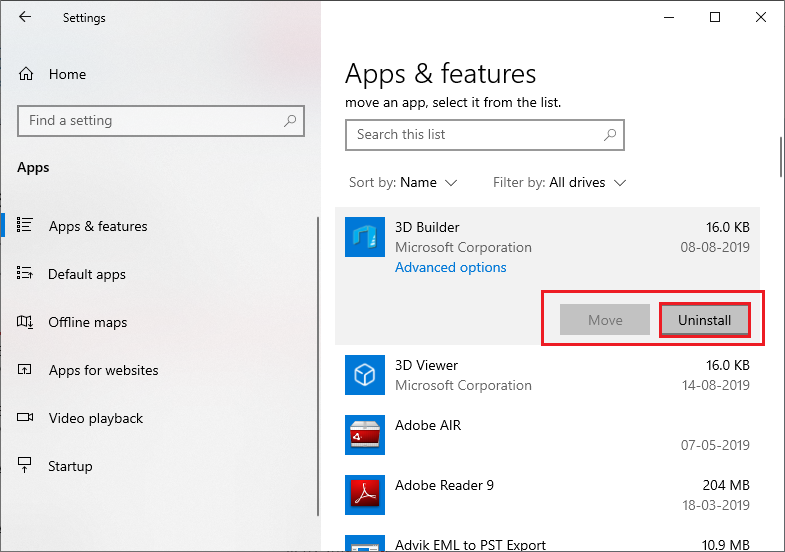Click the 3D Builder app name
Image resolution: width=785 pixels, height=552 pixels.
(427, 227)
